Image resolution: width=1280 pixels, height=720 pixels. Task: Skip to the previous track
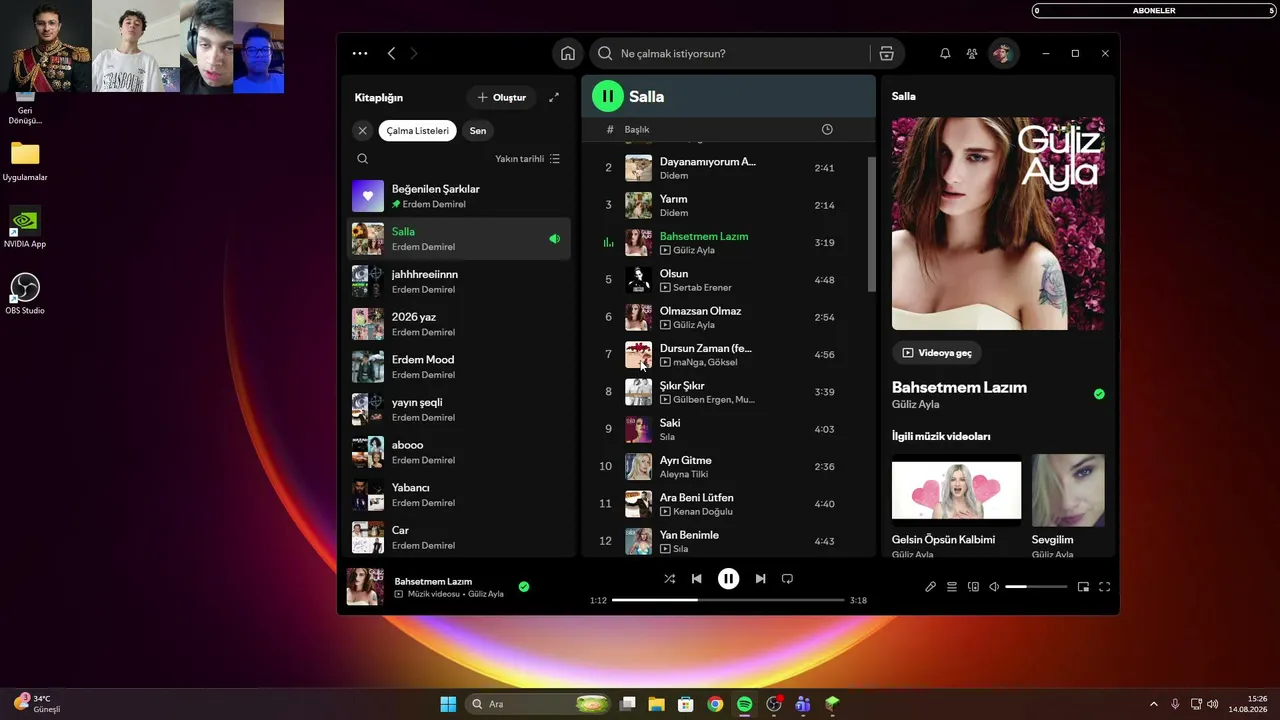point(696,578)
